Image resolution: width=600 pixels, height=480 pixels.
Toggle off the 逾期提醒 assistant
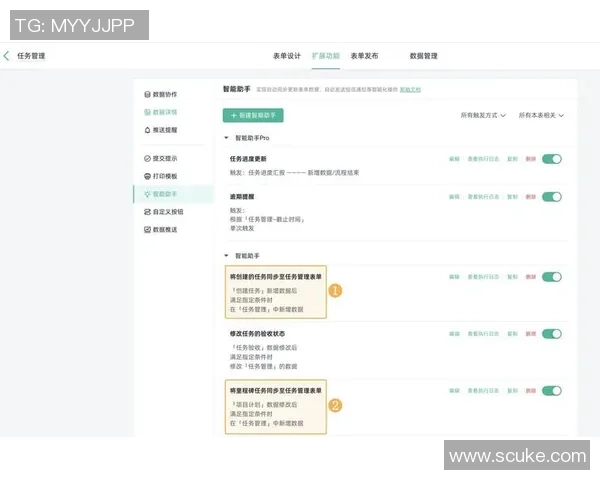552,197
